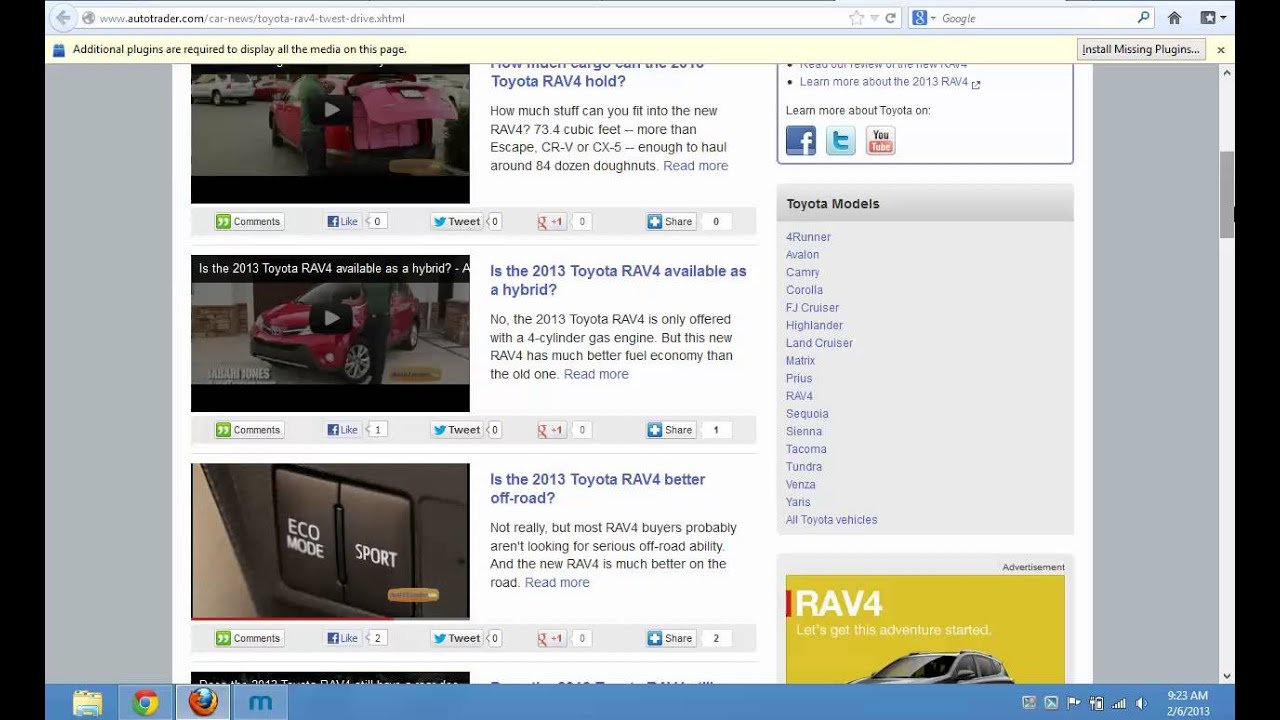The height and width of the screenshot is (720, 1280).
Task: Like the off-road article on Facebook
Action: 343,638
